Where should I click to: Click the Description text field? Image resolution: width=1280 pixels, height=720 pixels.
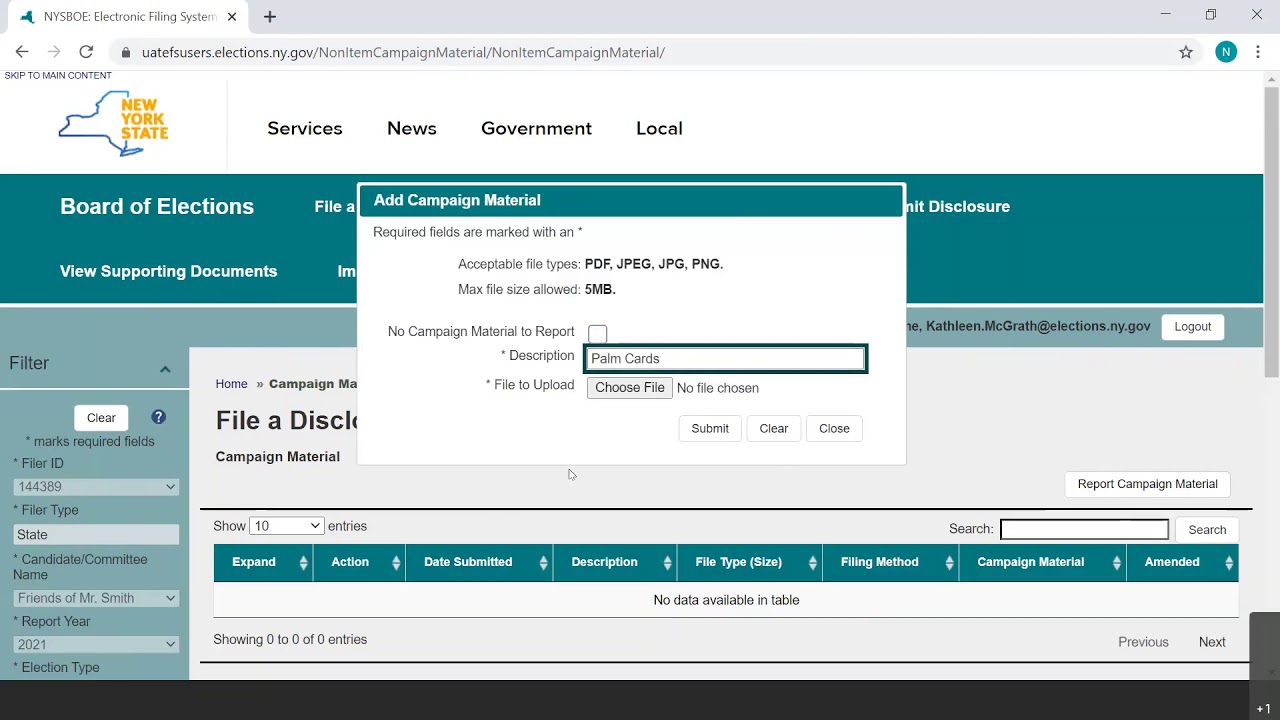tap(726, 358)
